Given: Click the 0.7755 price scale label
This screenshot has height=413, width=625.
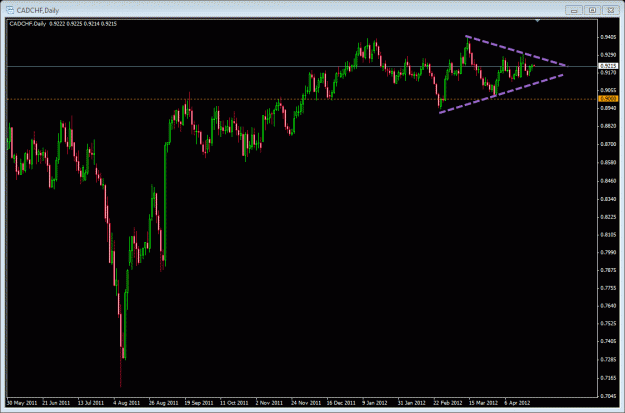Looking at the screenshot, I should pyautogui.click(x=608, y=288).
